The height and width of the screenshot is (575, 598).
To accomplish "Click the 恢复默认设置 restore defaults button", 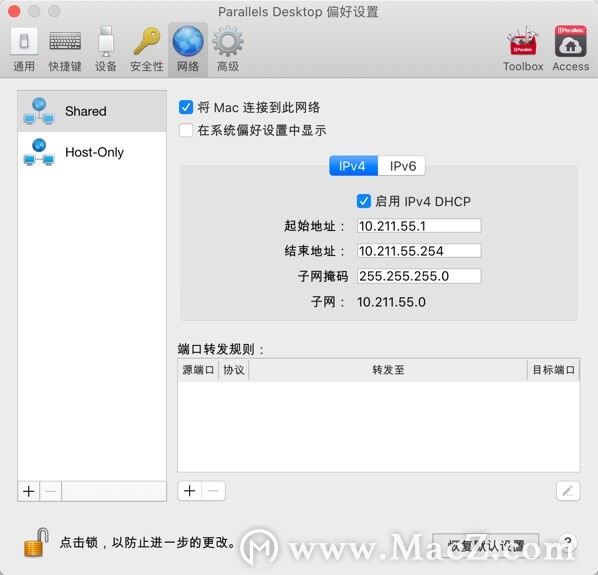I will pos(485,546).
